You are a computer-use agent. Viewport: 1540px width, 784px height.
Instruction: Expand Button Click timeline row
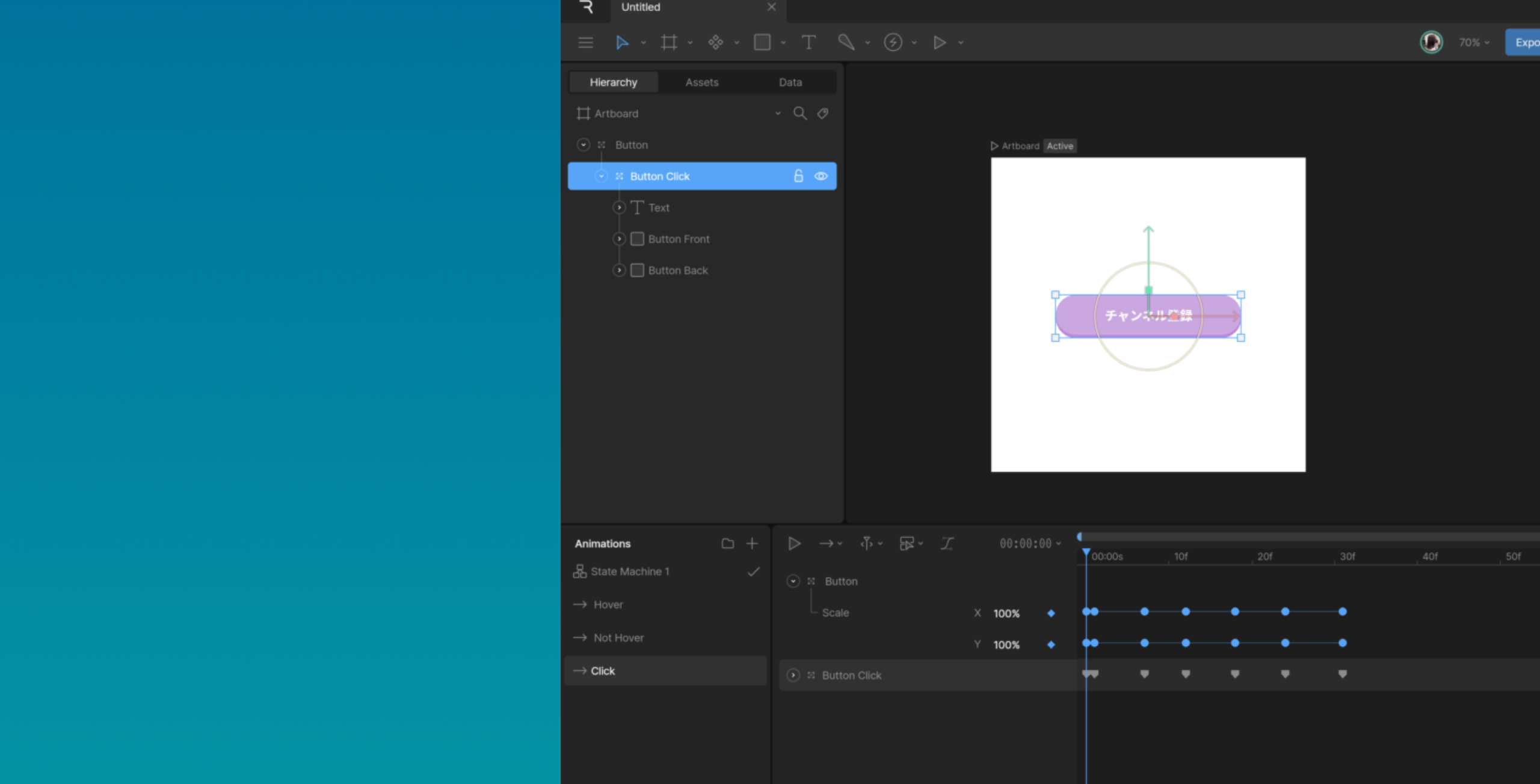793,675
